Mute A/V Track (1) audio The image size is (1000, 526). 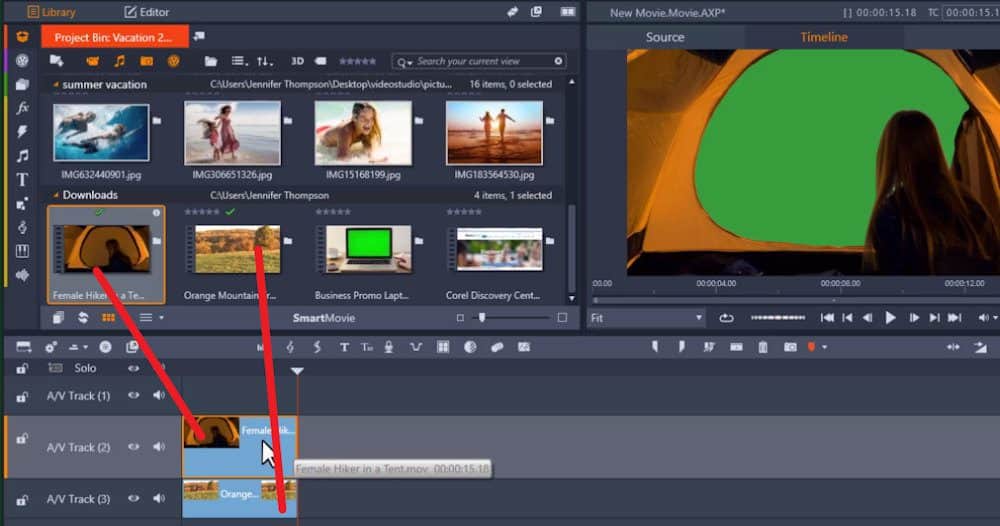tap(159, 395)
